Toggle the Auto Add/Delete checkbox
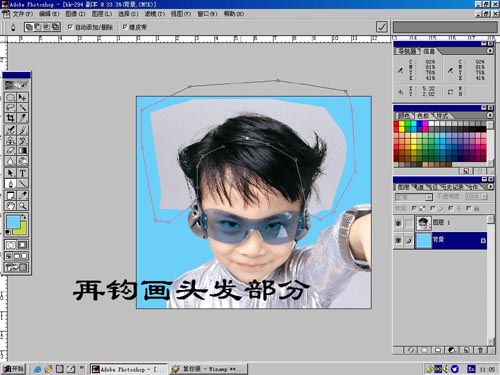 pyautogui.click(x=70, y=27)
